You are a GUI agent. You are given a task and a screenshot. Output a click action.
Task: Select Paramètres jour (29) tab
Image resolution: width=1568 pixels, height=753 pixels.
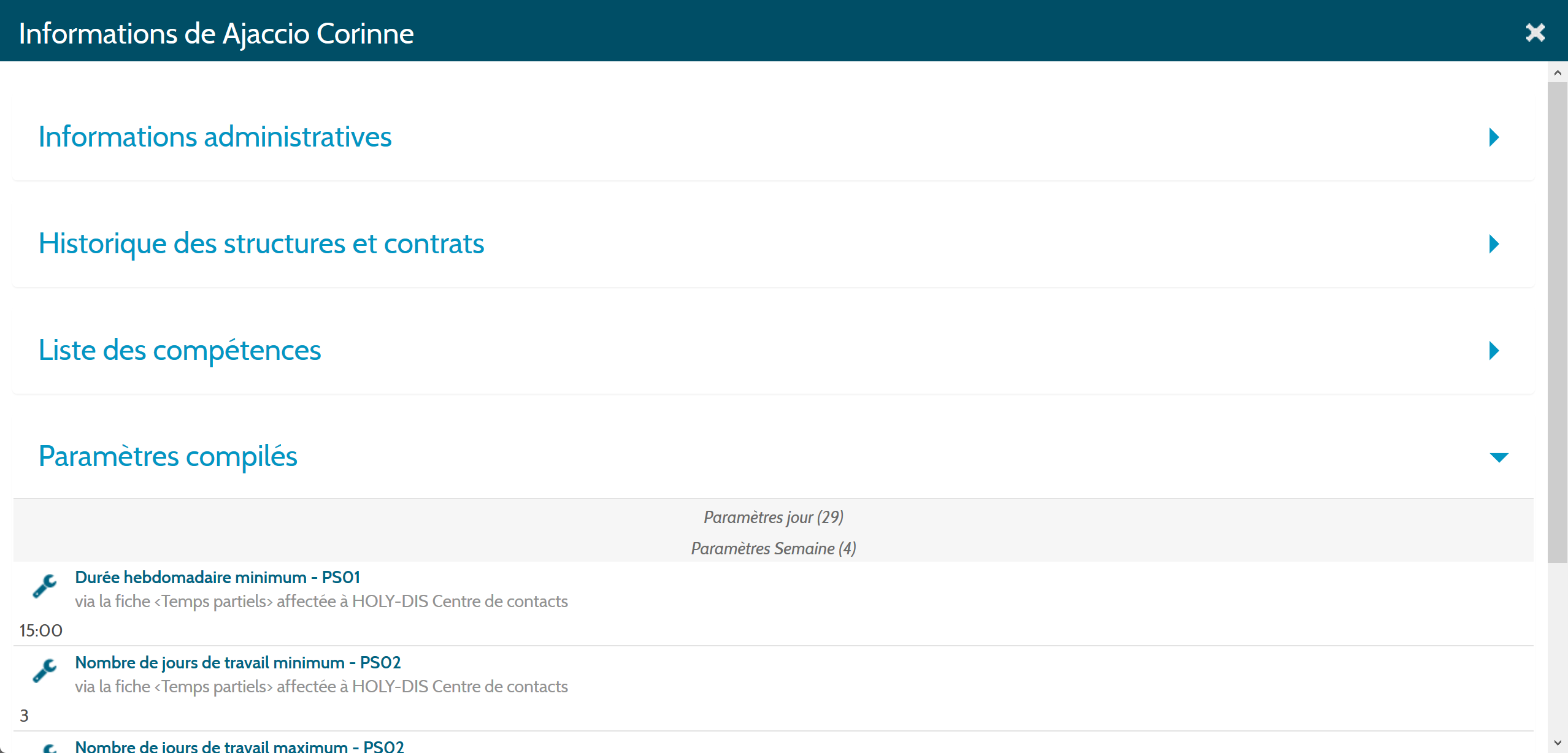pyautogui.click(x=774, y=517)
